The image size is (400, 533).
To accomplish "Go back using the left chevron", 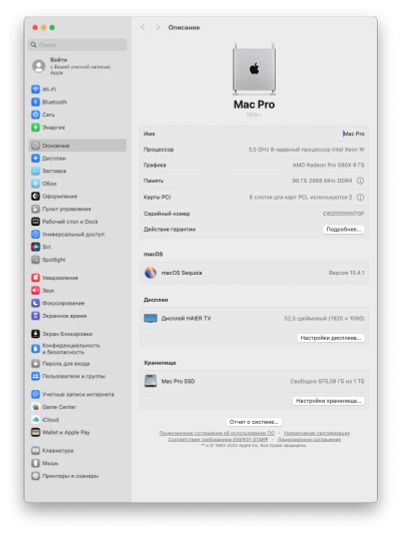I will [143, 27].
